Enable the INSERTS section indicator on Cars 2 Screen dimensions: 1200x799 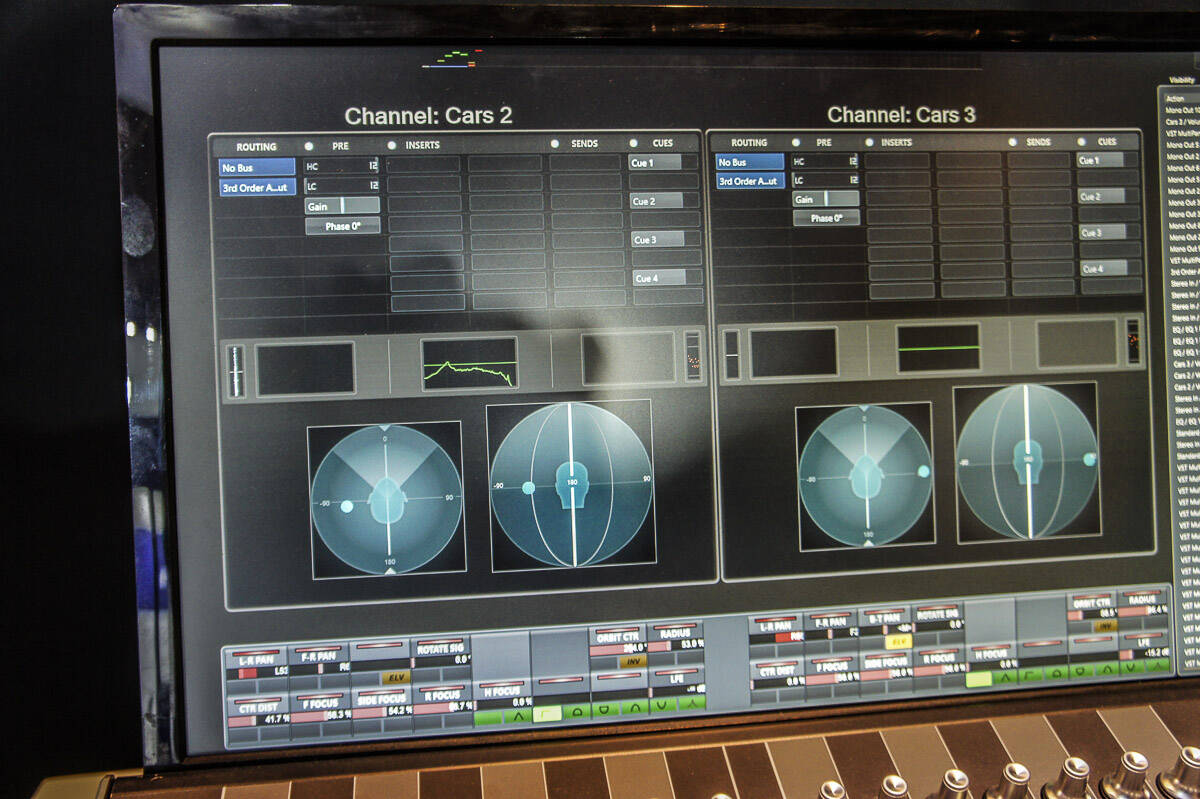coord(392,145)
